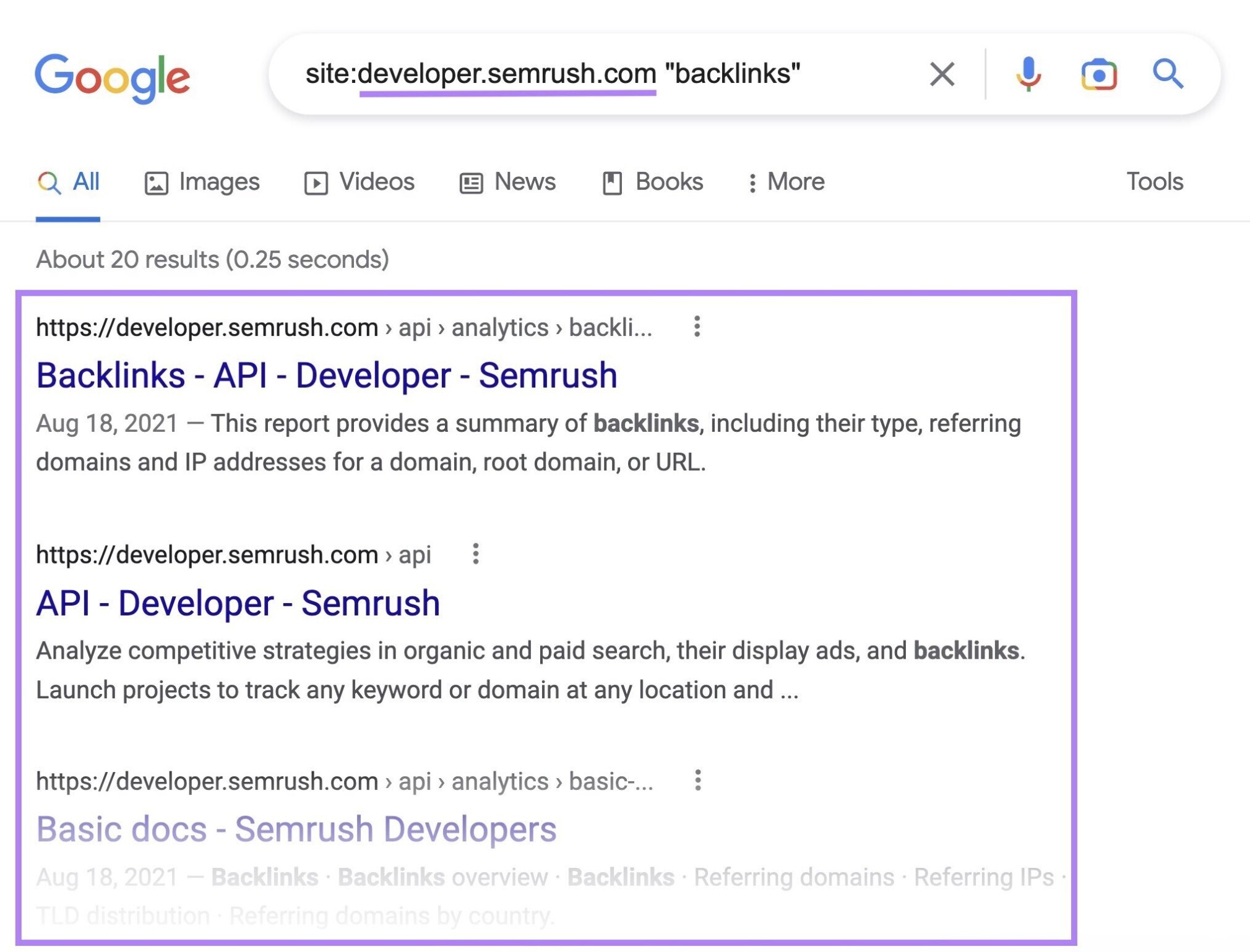Open the Tools options
1250x952 pixels.
(1153, 181)
